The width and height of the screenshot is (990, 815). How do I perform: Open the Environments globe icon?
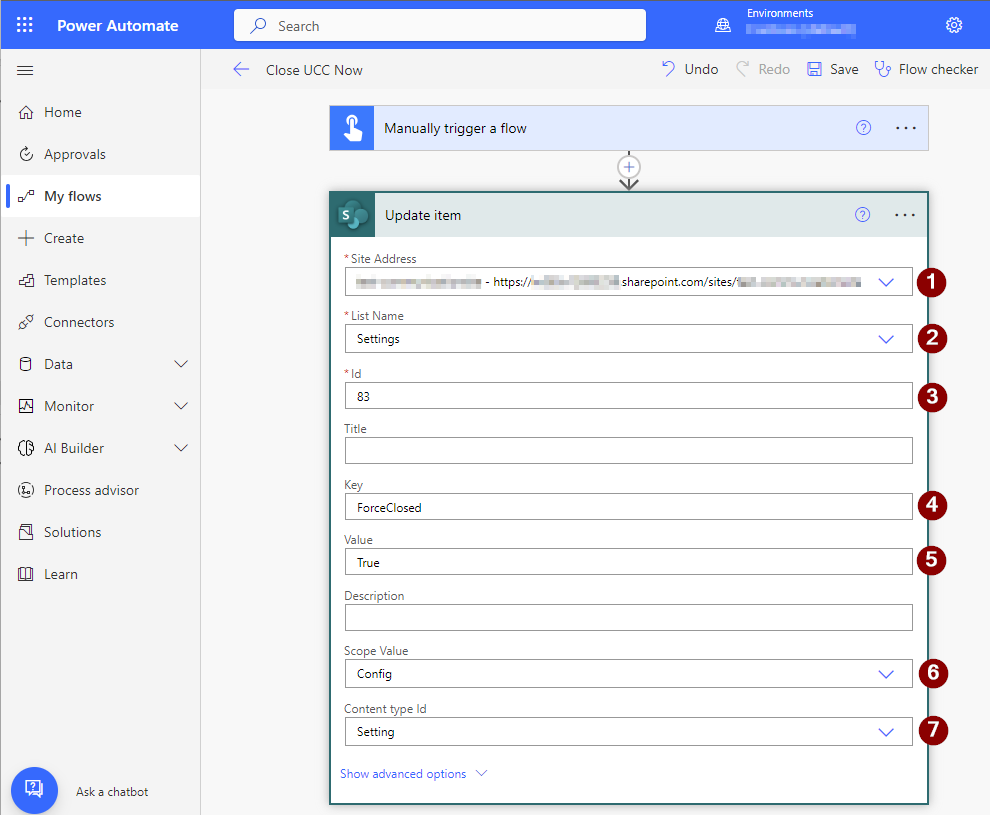[723, 25]
